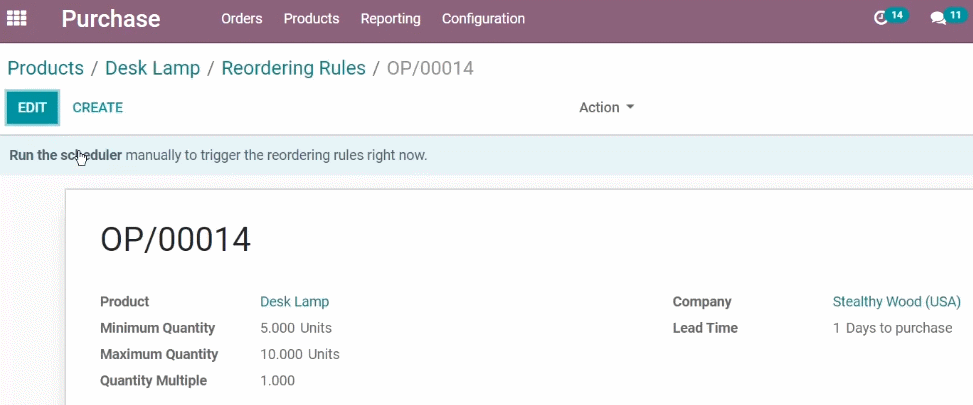This screenshot has height=405, width=973.
Task: Expand the Action dropdown
Action: (606, 107)
